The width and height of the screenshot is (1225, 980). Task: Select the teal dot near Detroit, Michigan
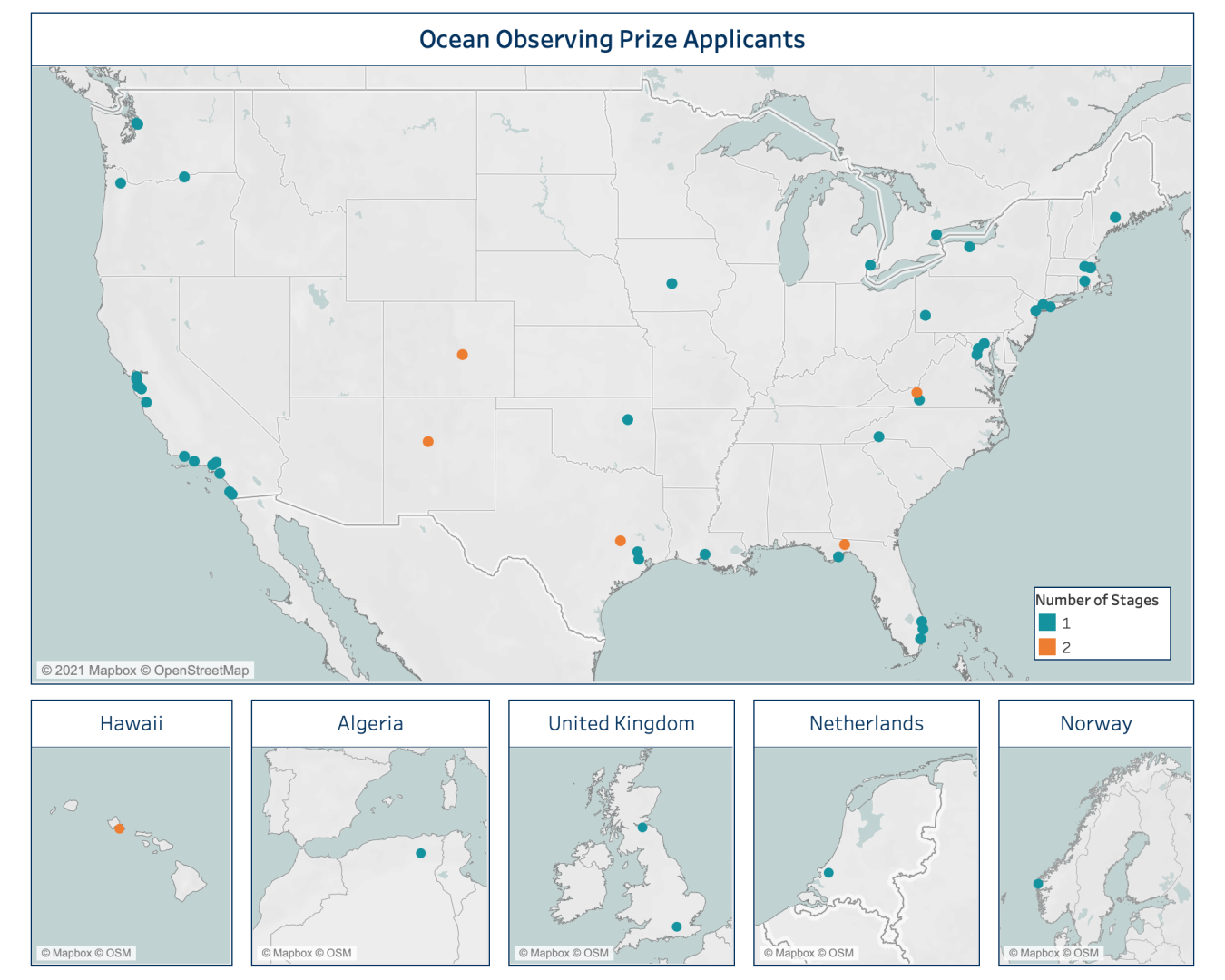pos(870,266)
